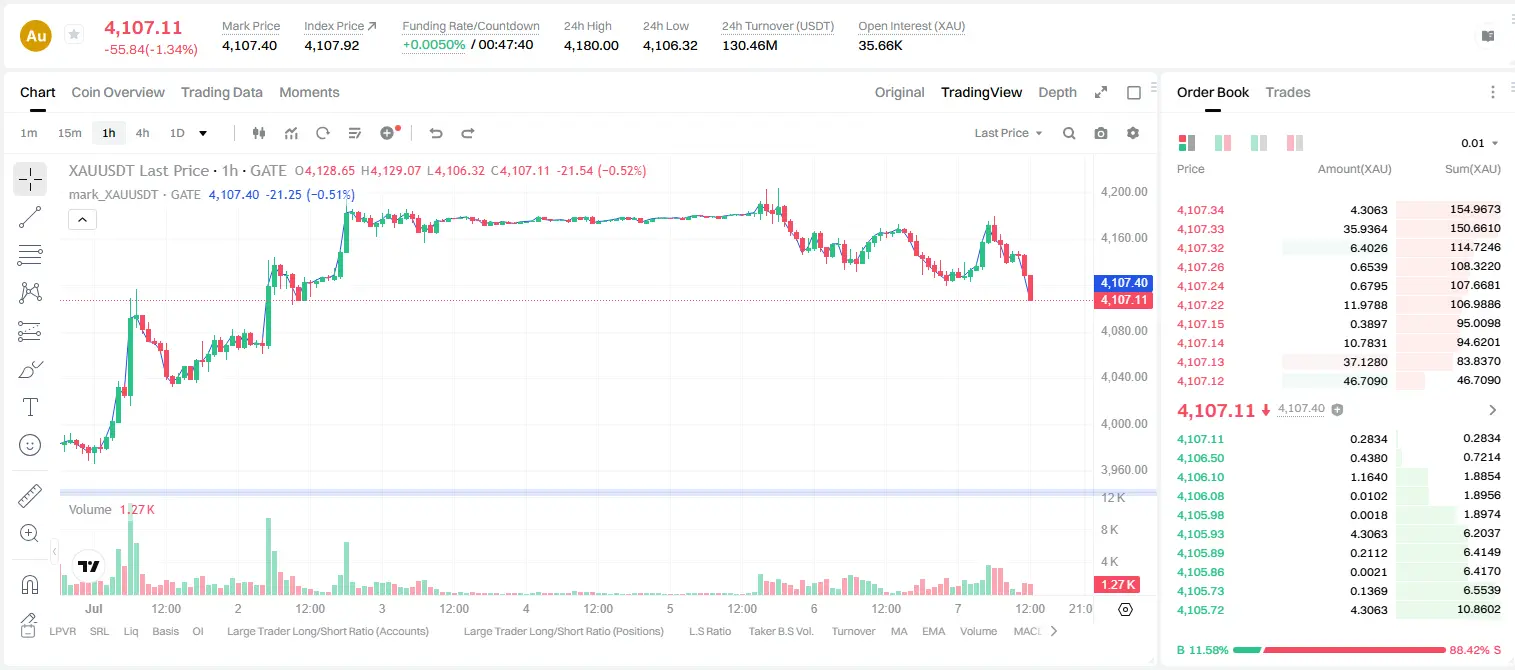Toggle magnet mode in drawing toolbar
The width and height of the screenshot is (1515, 670).
[30, 584]
